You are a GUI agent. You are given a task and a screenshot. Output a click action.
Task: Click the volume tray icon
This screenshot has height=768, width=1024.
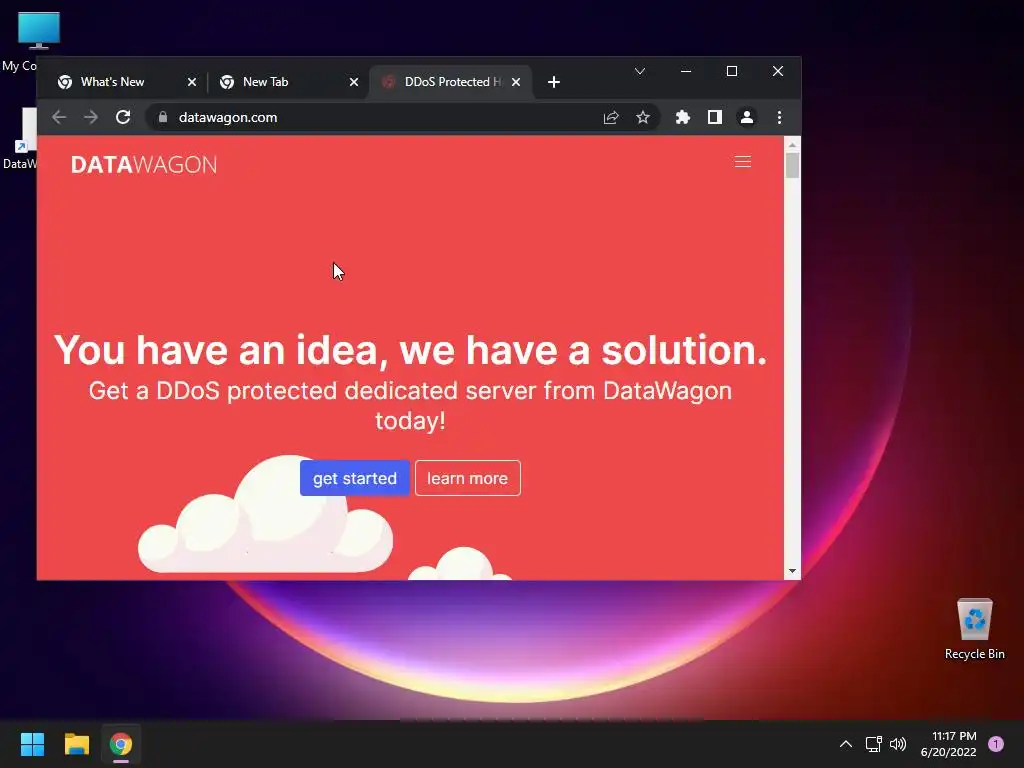(x=898, y=744)
